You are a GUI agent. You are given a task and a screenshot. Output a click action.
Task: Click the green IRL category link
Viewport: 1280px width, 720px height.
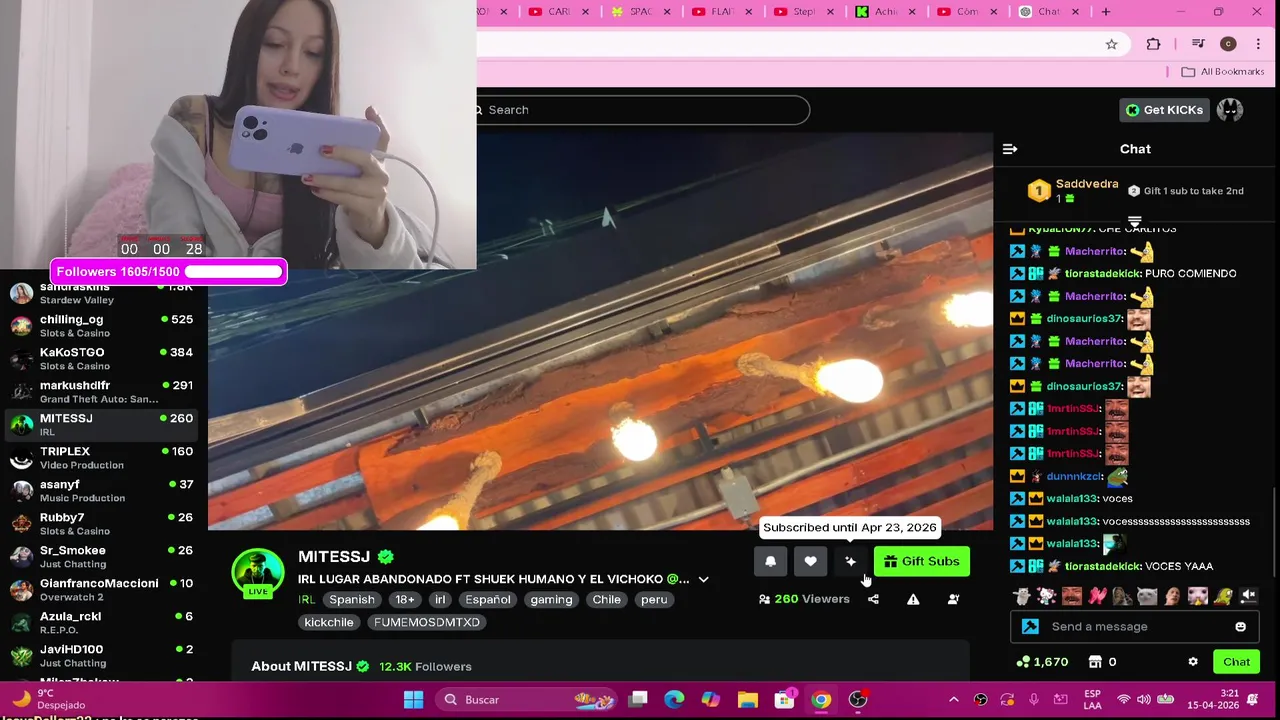pos(306,600)
